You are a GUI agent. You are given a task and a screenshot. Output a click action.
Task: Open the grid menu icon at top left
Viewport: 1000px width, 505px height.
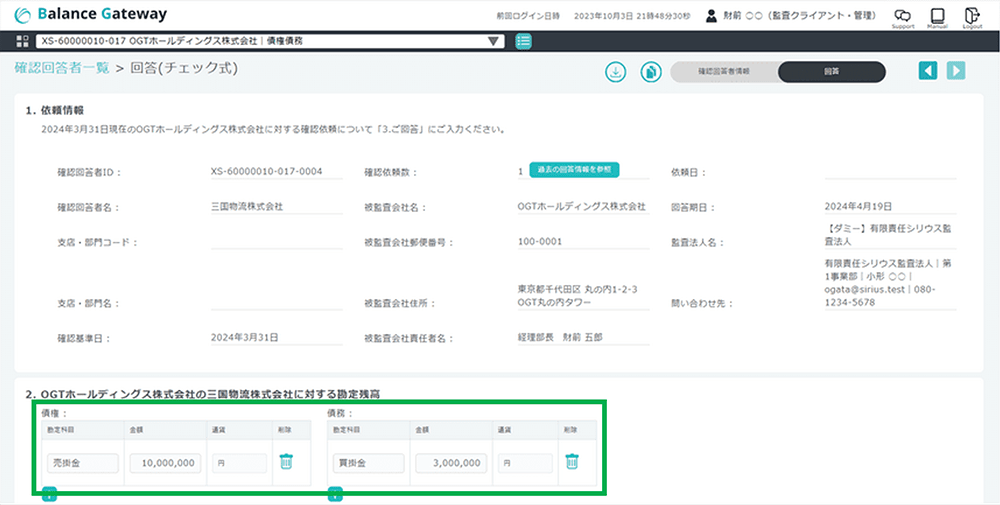pos(22,41)
